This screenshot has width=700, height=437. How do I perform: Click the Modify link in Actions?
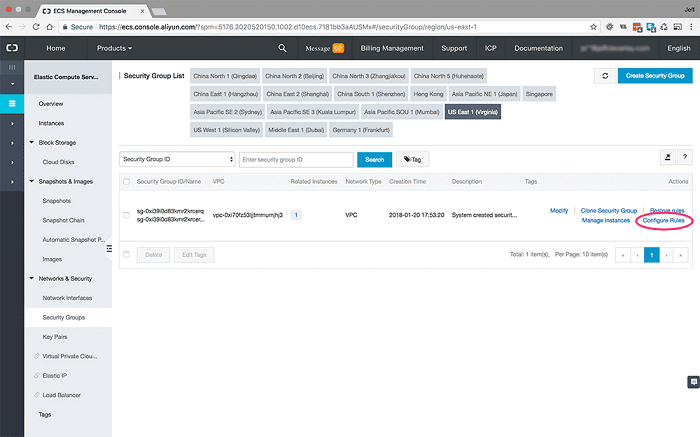click(559, 211)
